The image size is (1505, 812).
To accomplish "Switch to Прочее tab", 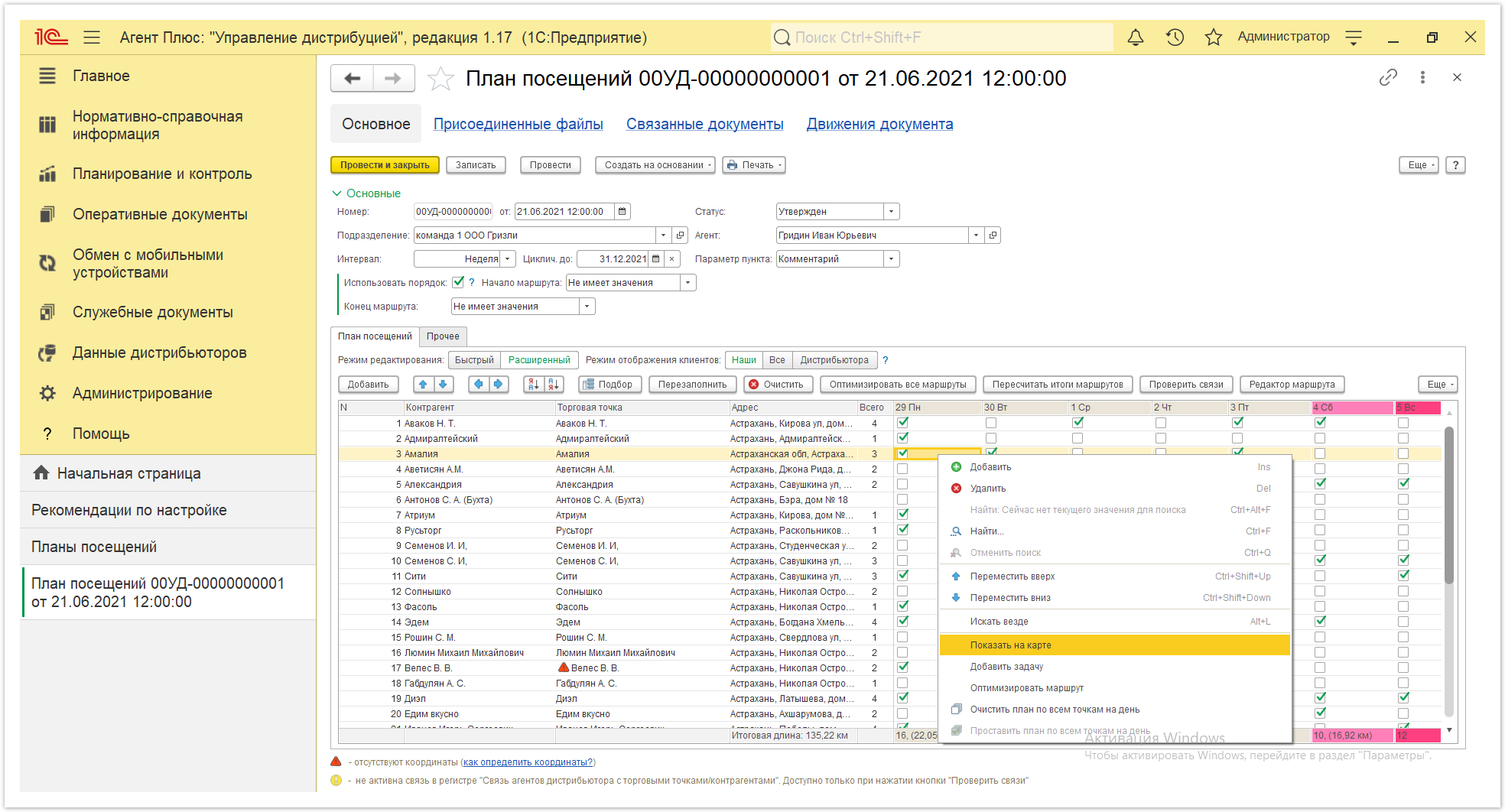I will coord(443,336).
